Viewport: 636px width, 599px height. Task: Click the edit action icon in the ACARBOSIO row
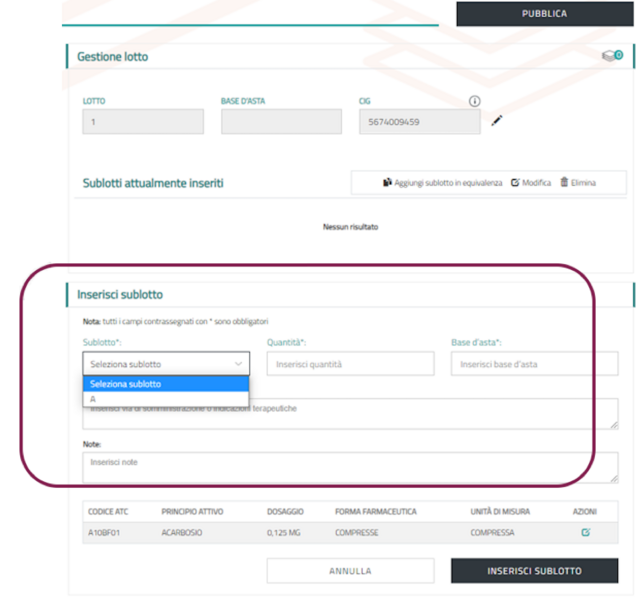coord(585,533)
